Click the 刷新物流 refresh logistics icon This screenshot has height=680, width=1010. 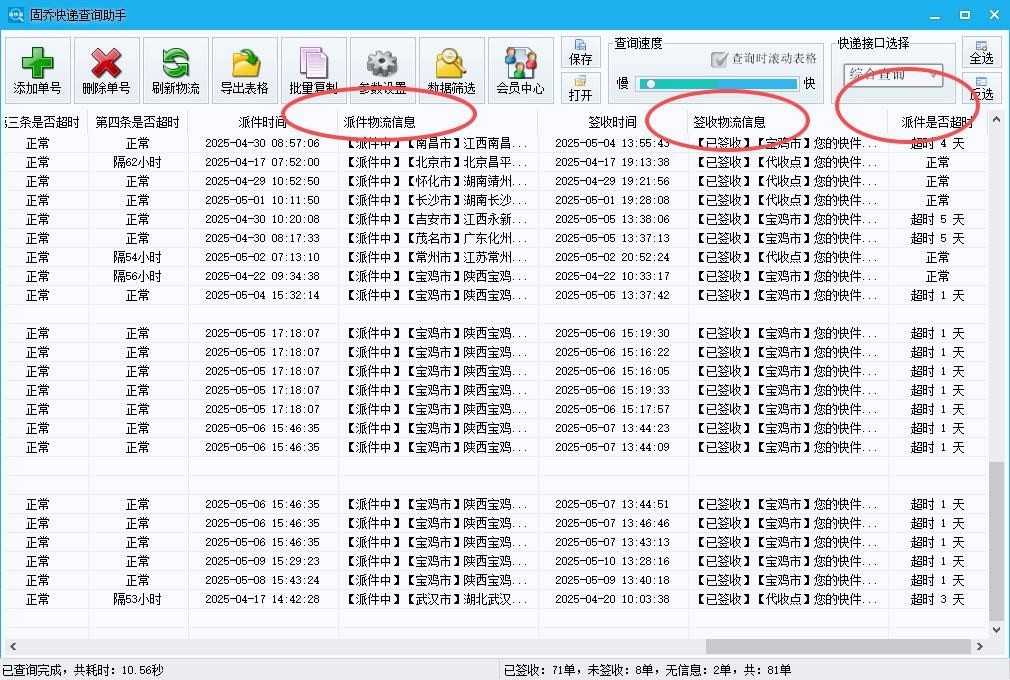(173, 69)
